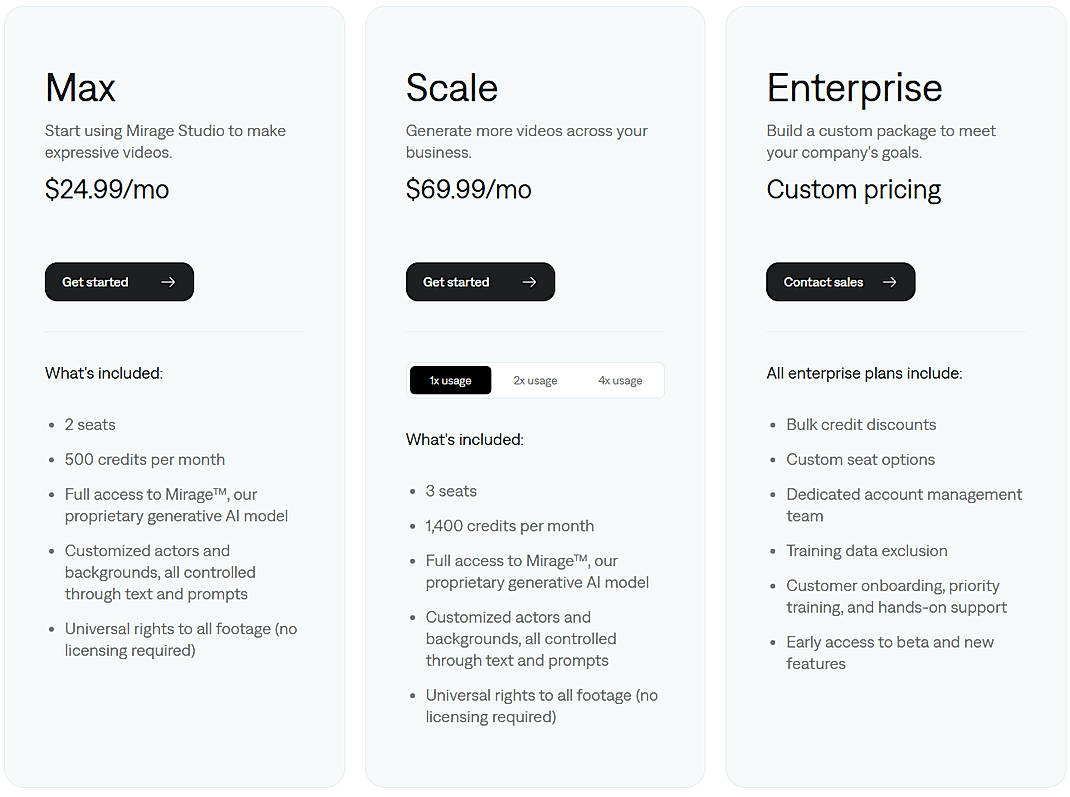Image resolution: width=1070 pixels, height=797 pixels.
Task: Click Contact sales for Enterprise
Action: [840, 282]
